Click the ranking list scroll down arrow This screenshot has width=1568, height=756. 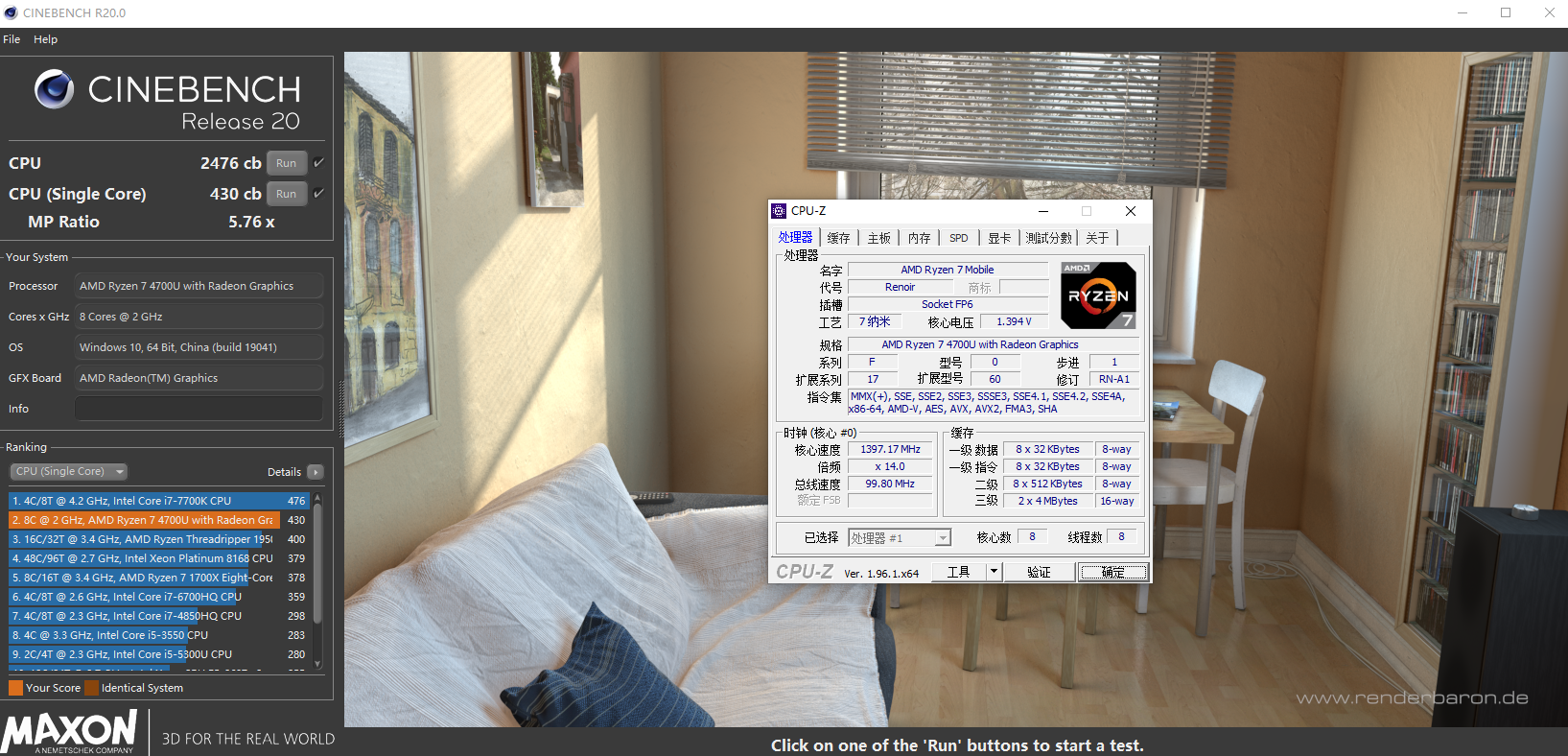point(317,663)
